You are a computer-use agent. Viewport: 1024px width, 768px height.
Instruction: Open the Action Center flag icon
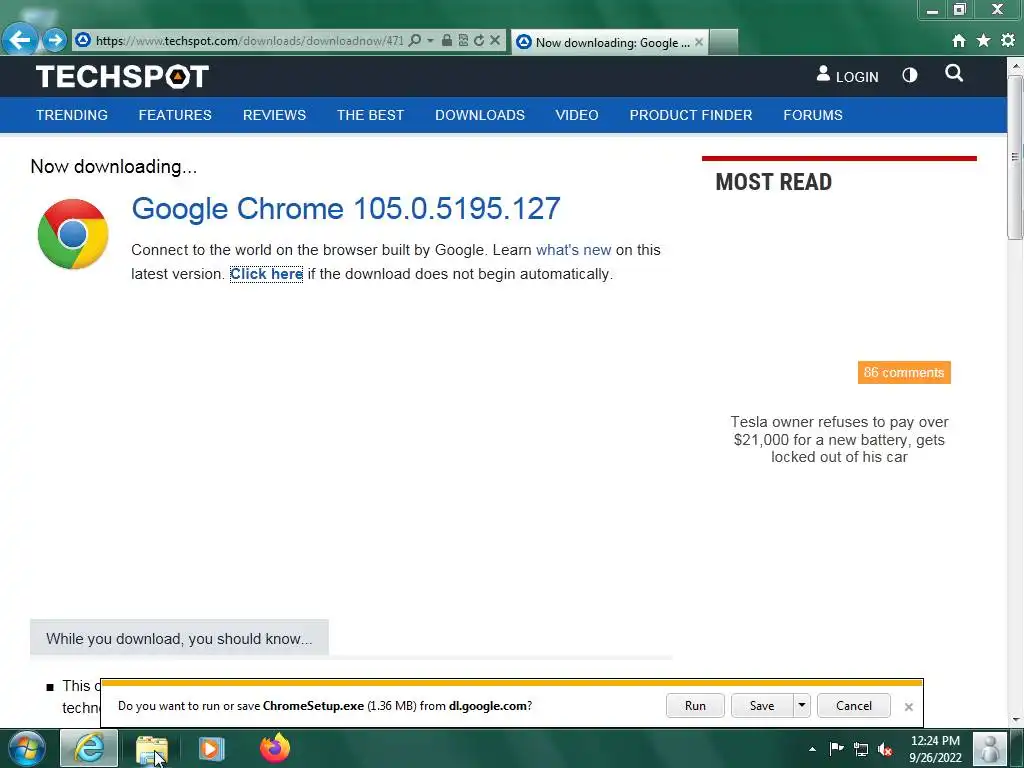[x=837, y=748]
